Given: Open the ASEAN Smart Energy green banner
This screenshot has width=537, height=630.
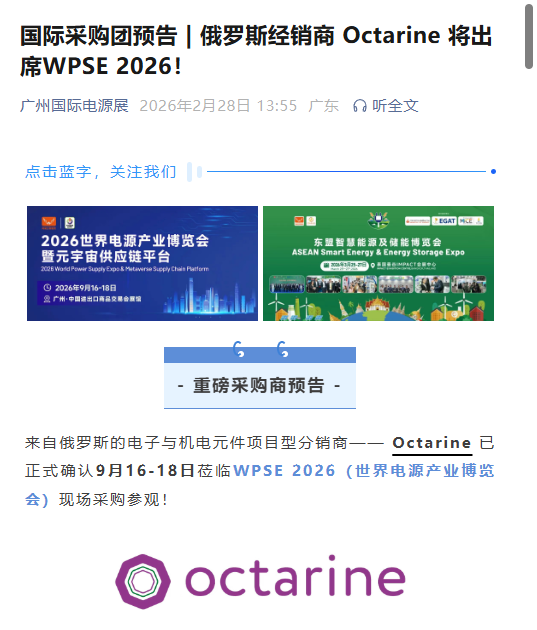Looking at the screenshot, I should [x=378, y=264].
